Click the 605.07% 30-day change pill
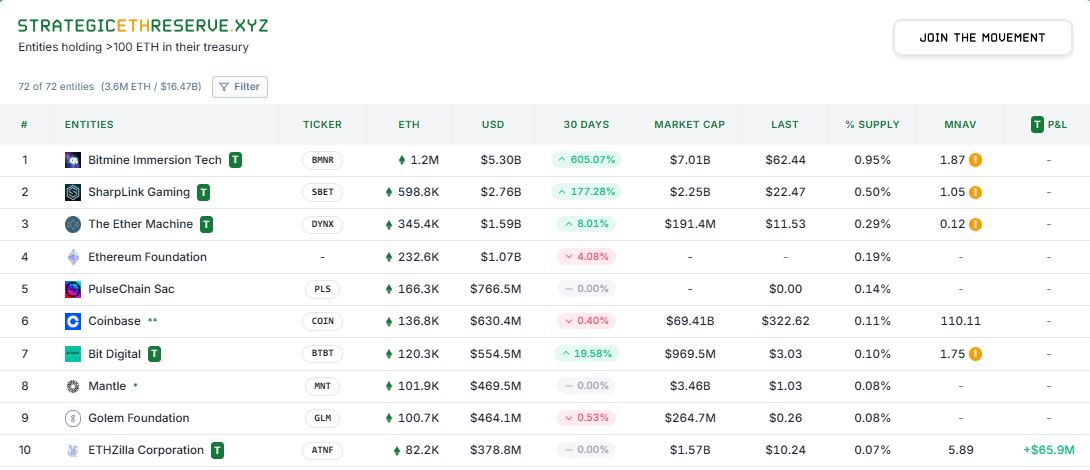 tap(586, 160)
